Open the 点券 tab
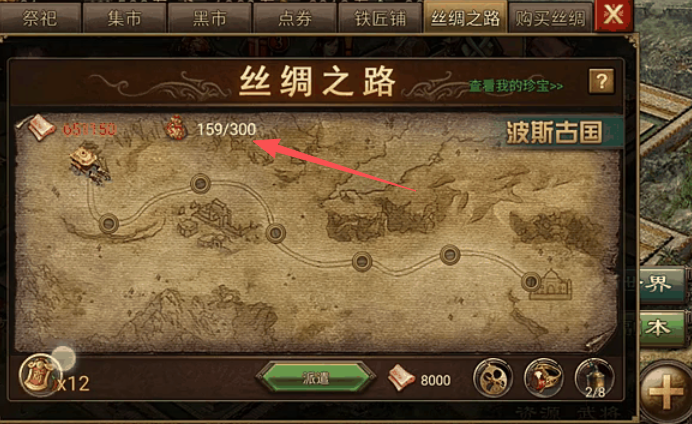This screenshot has width=692, height=424. coord(294,18)
